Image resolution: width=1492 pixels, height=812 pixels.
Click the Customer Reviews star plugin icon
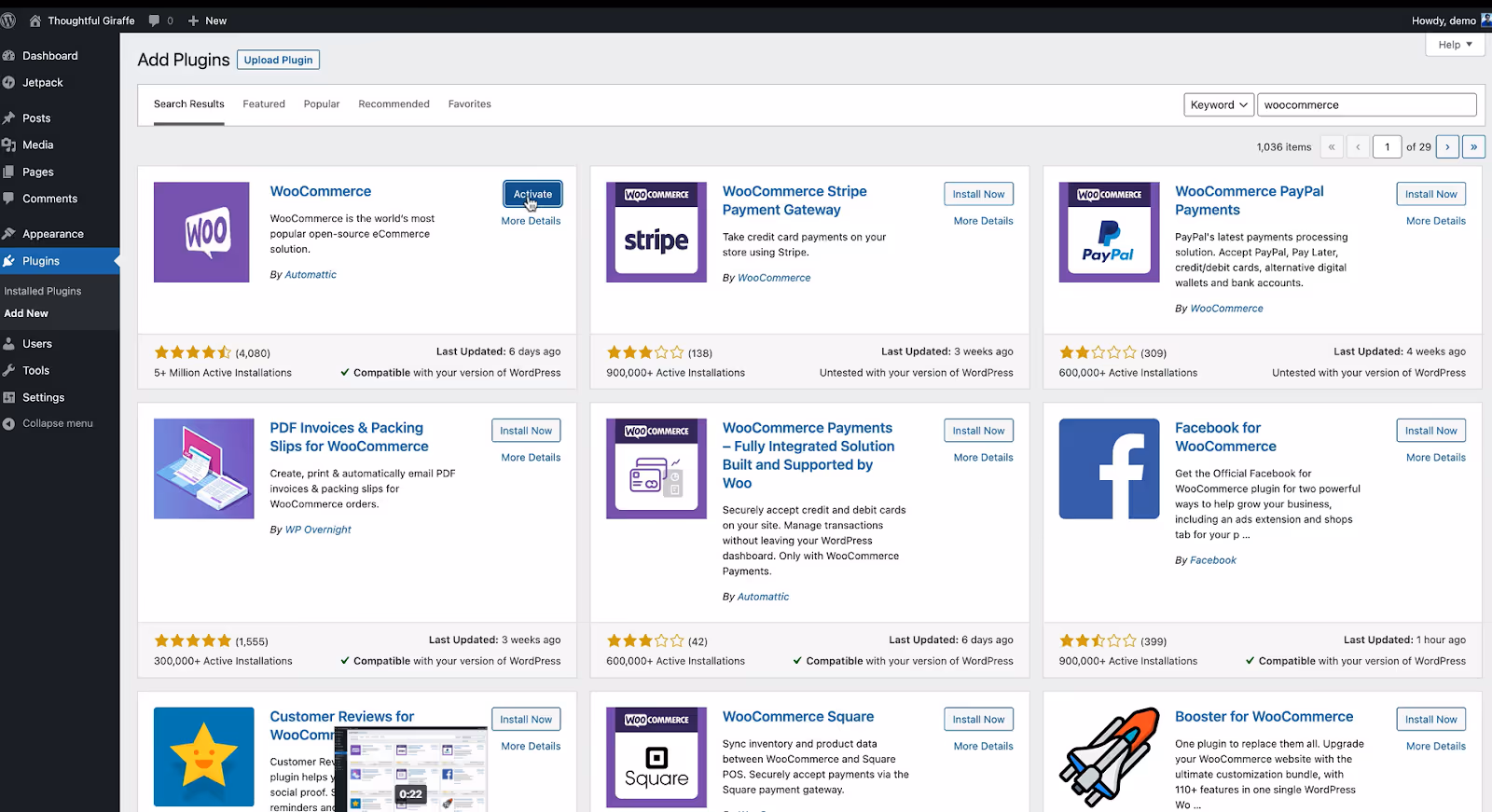click(204, 757)
